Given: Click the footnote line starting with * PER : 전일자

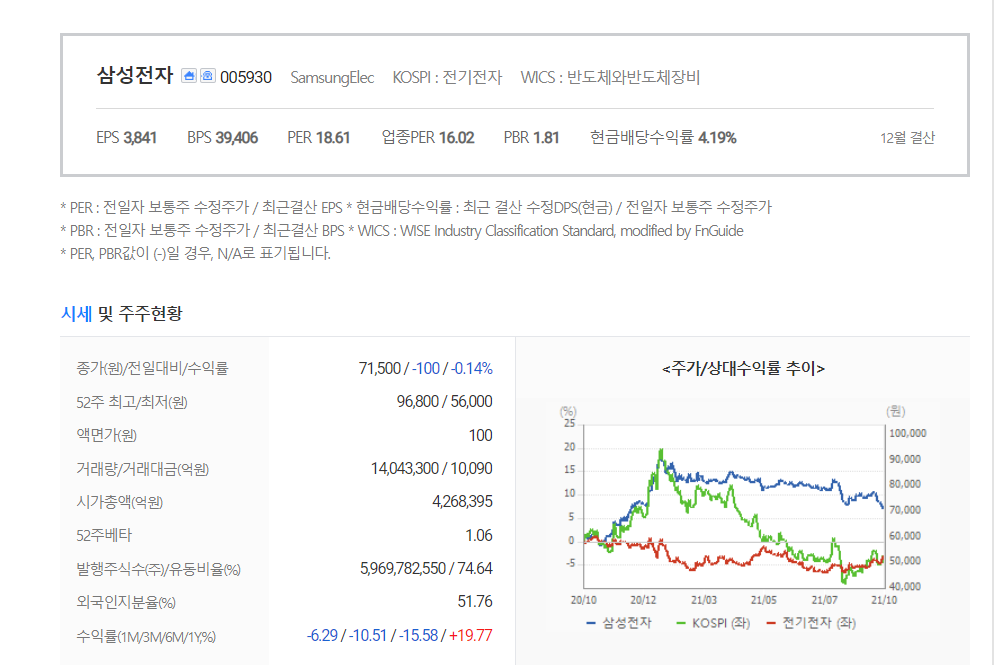Looking at the screenshot, I should point(416,207).
